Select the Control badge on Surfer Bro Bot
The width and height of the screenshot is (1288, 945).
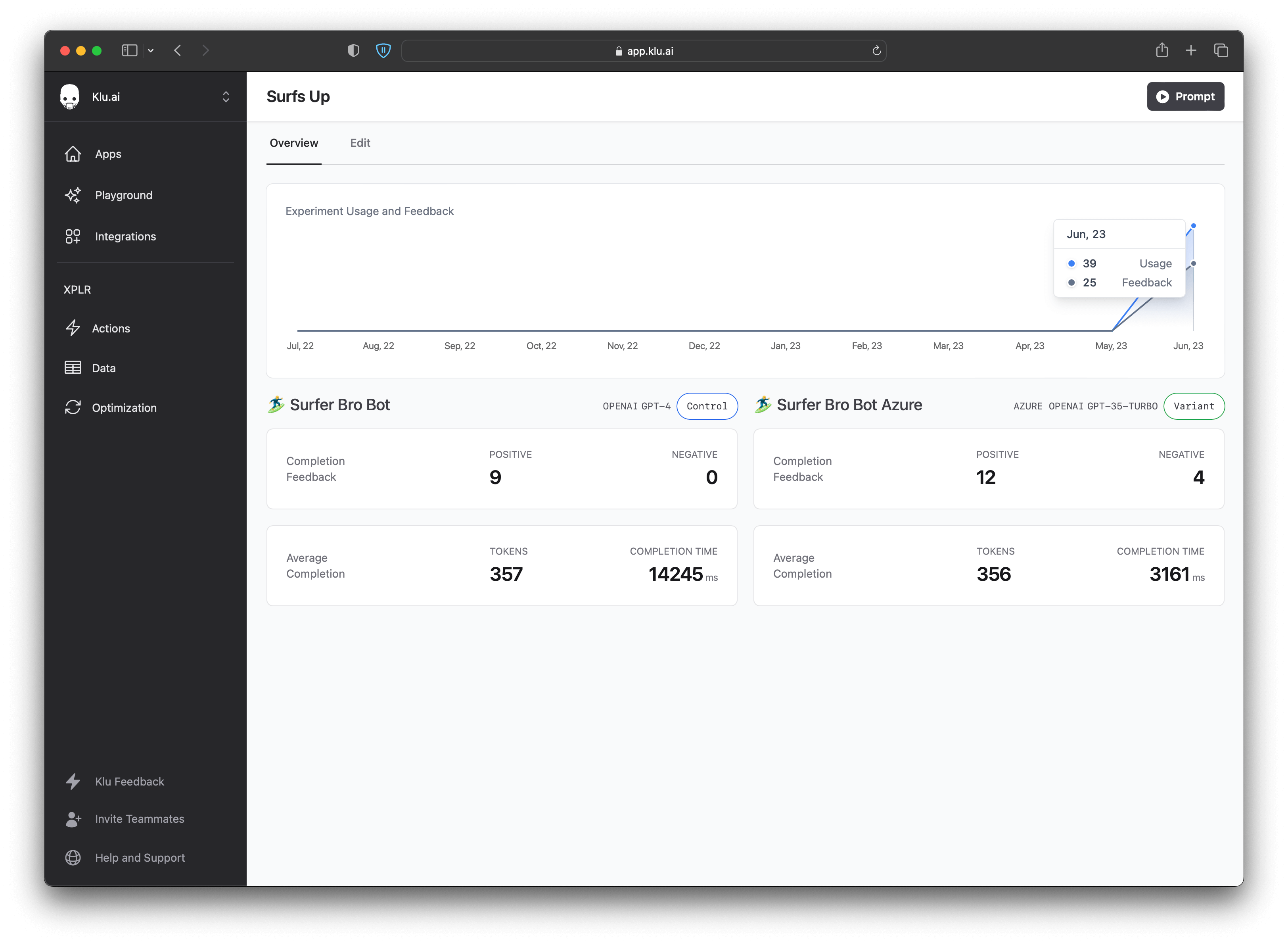click(x=707, y=406)
